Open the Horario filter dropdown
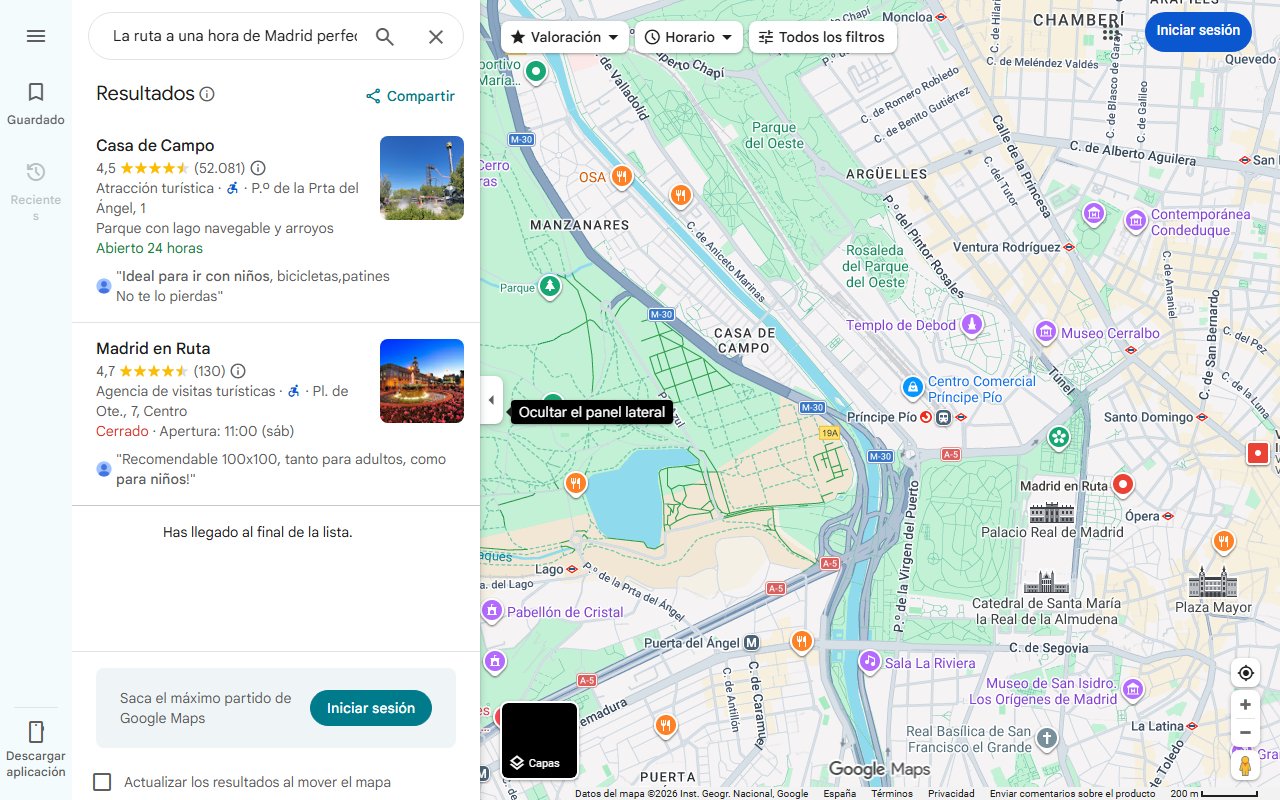 pyautogui.click(x=688, y=36)
